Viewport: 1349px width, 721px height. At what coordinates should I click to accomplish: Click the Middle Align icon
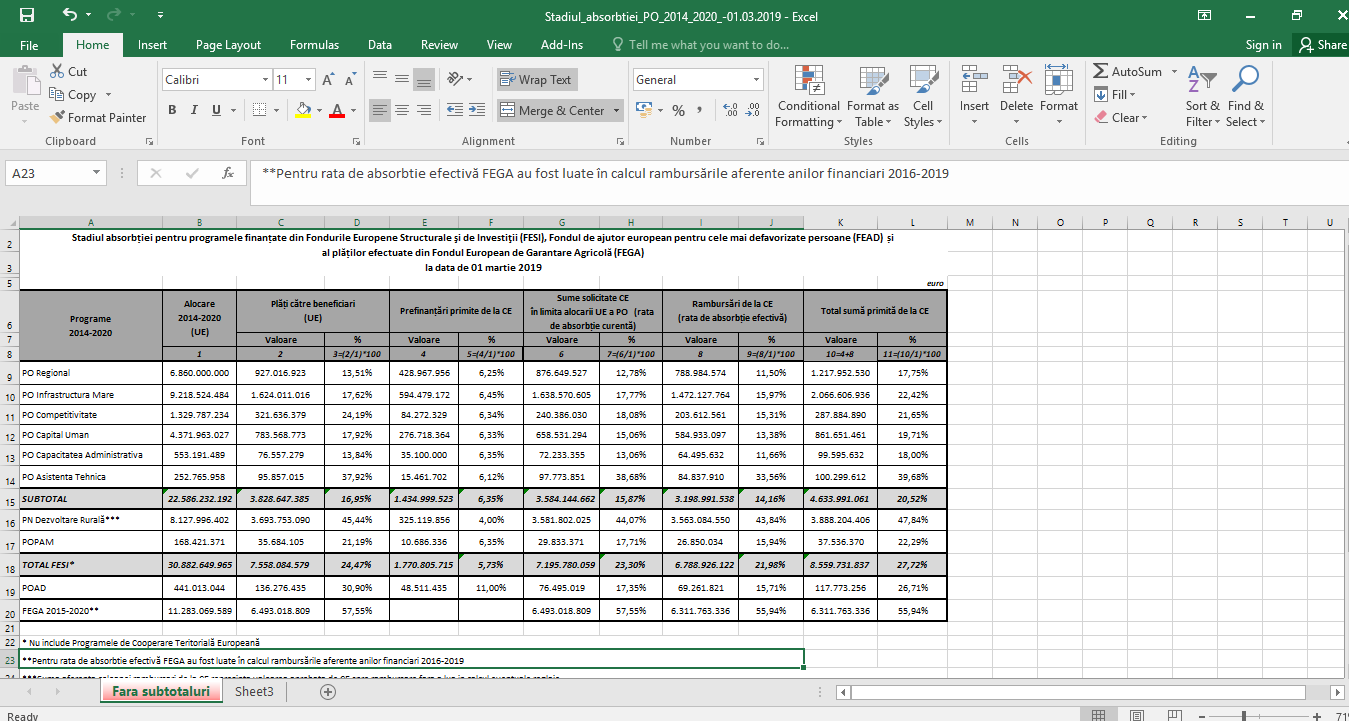point(401,80)
